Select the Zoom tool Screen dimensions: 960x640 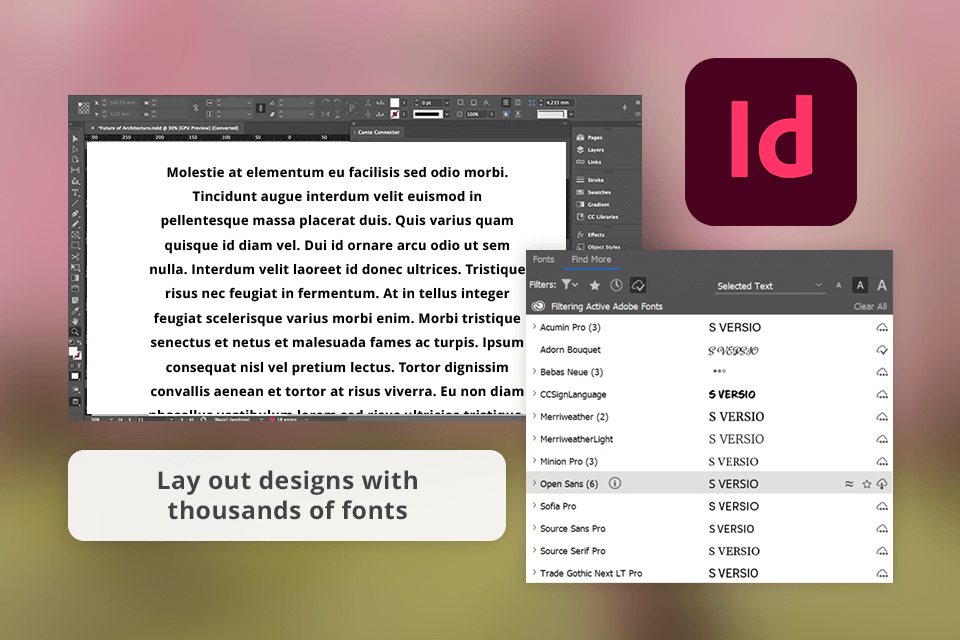(x=75, y=331)
